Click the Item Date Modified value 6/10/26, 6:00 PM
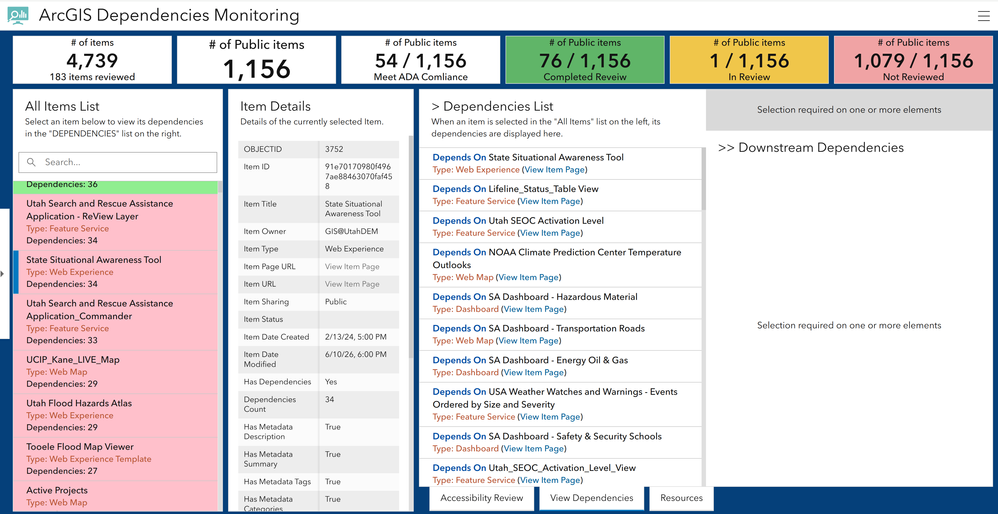The image size is (998, 514). click(356, 354)
